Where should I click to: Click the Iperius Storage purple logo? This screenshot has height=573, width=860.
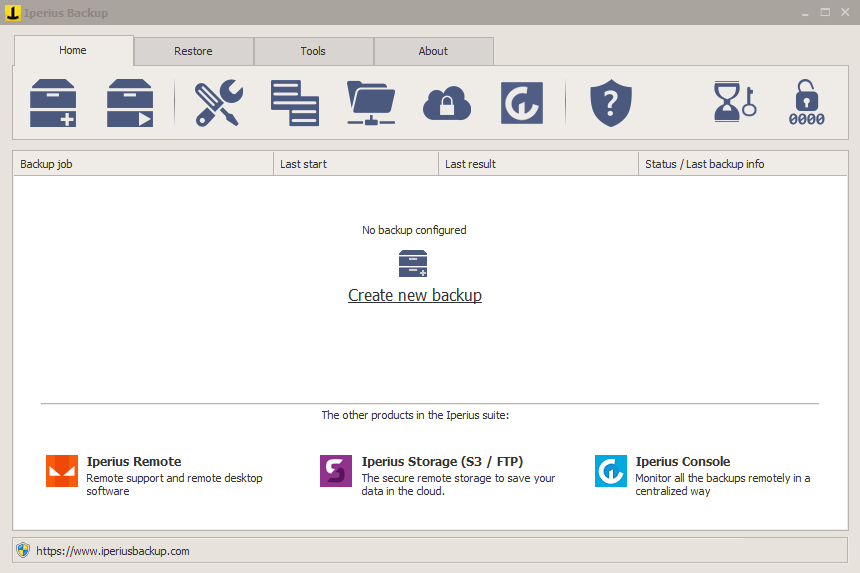click(x=336, y=471)
